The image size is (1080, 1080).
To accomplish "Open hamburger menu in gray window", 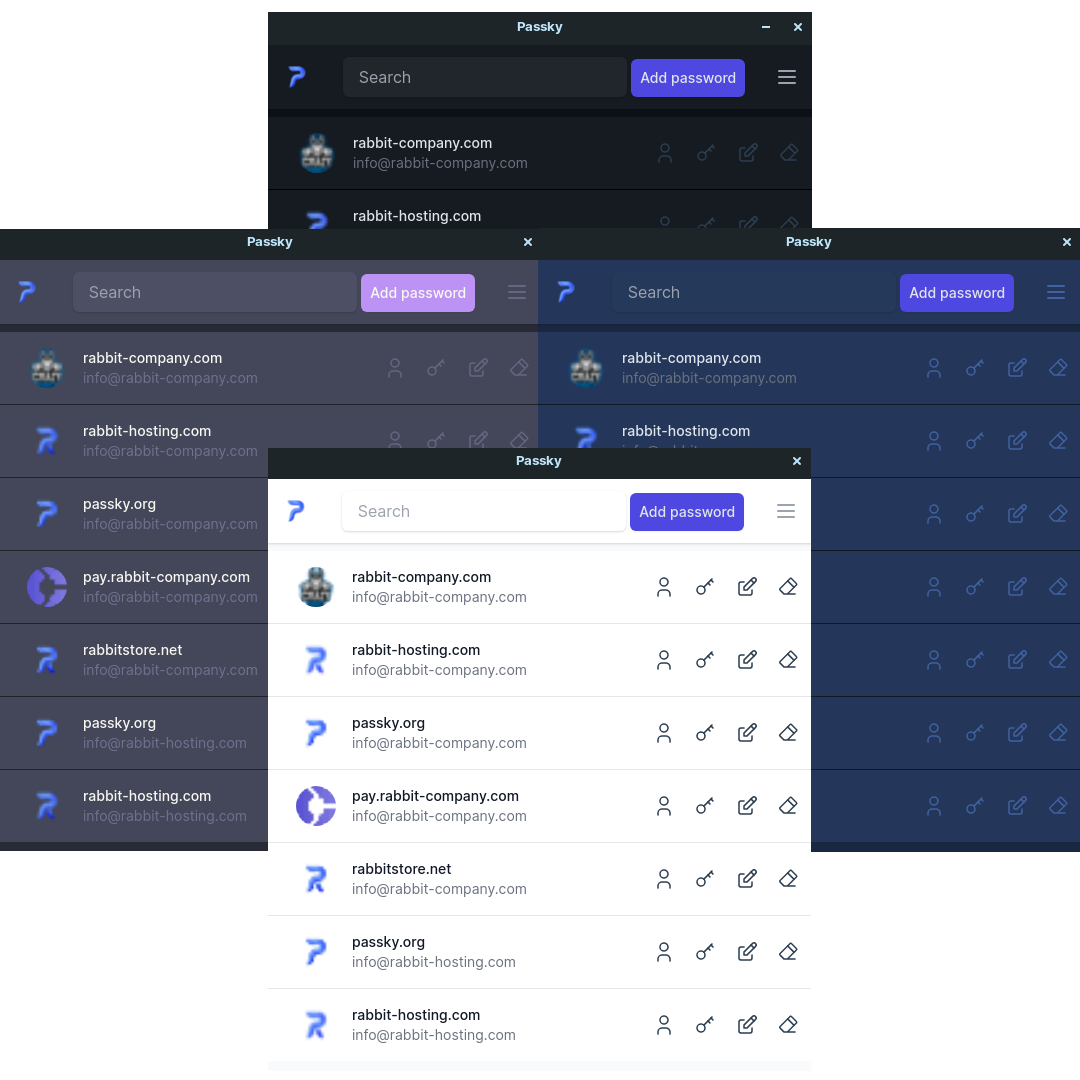I will coord(517,292).
